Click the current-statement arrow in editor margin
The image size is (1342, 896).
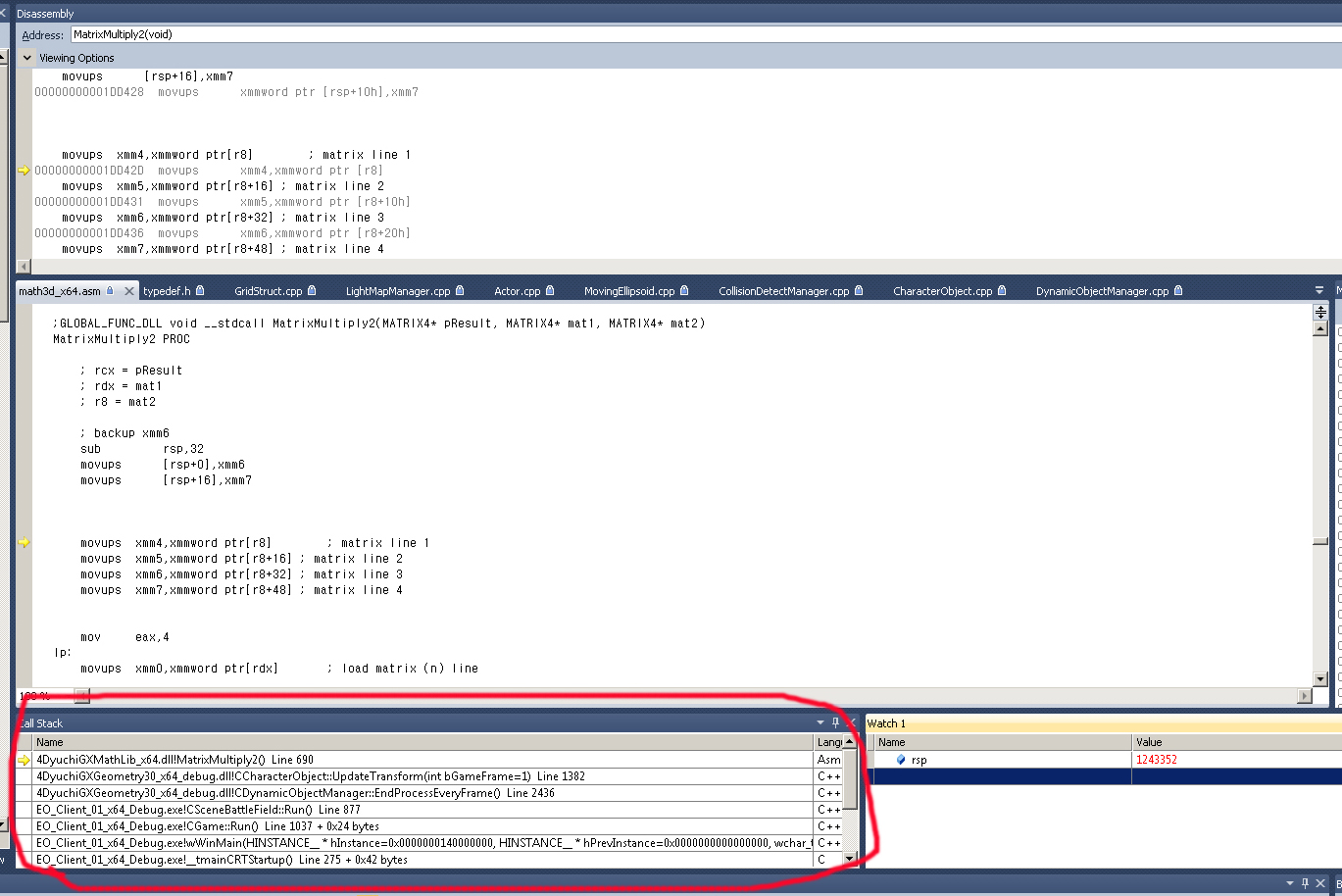click(x=25, y=542)
